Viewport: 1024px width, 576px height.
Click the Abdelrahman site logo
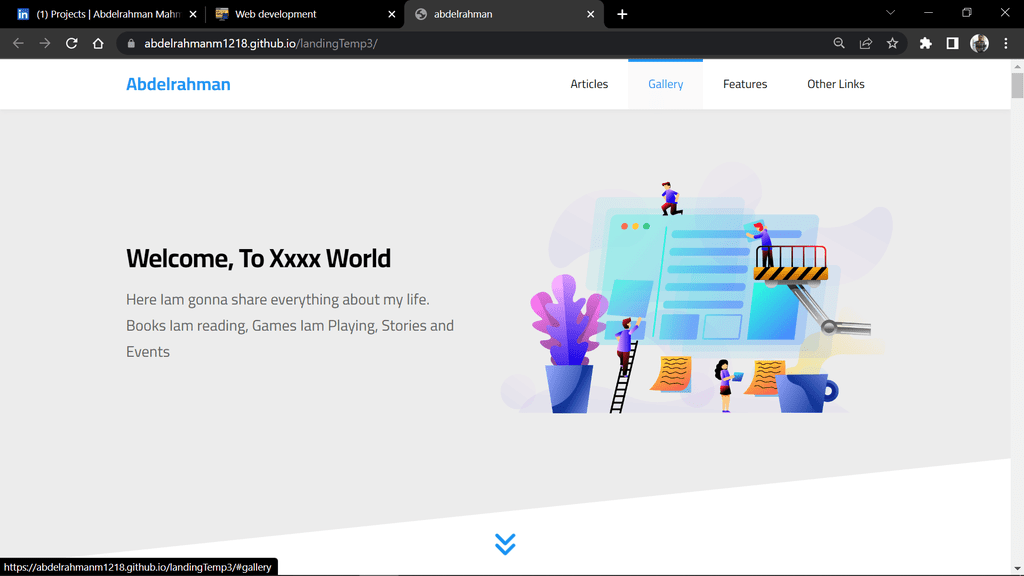(x=178, y=84)
